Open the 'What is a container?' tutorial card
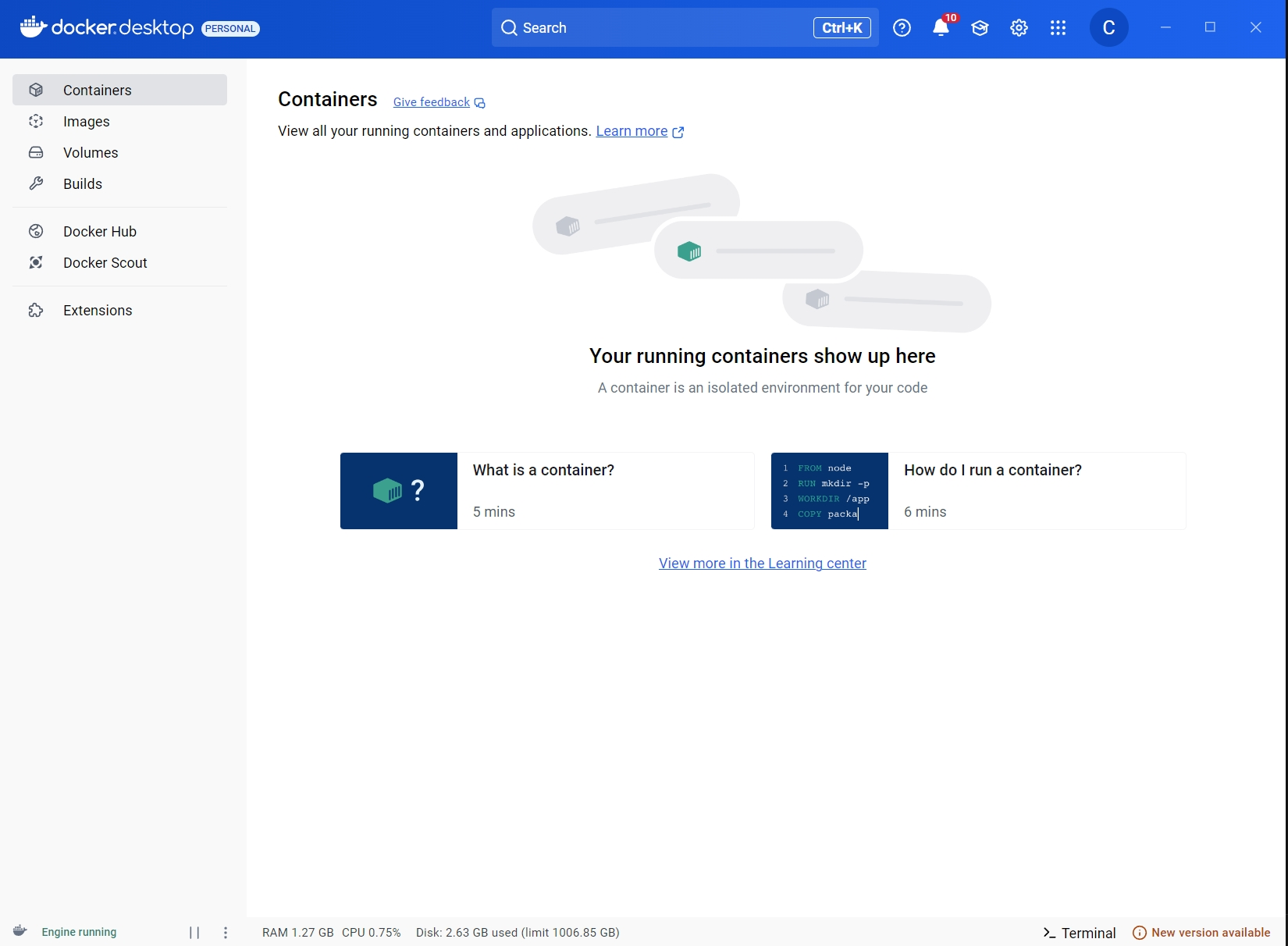 (x=546, y=491)
